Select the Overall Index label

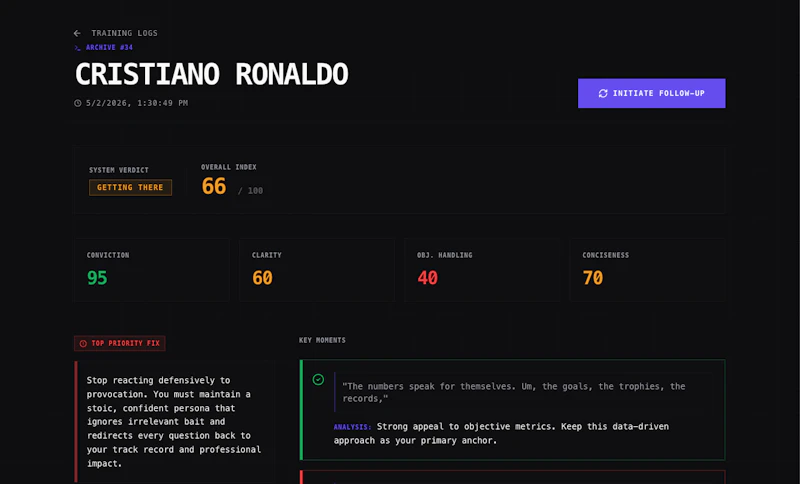point(229,167)
